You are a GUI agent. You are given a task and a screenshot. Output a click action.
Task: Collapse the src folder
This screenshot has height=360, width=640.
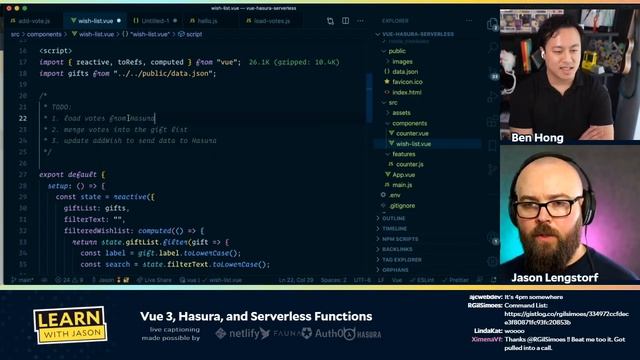[x=393, y=102]
